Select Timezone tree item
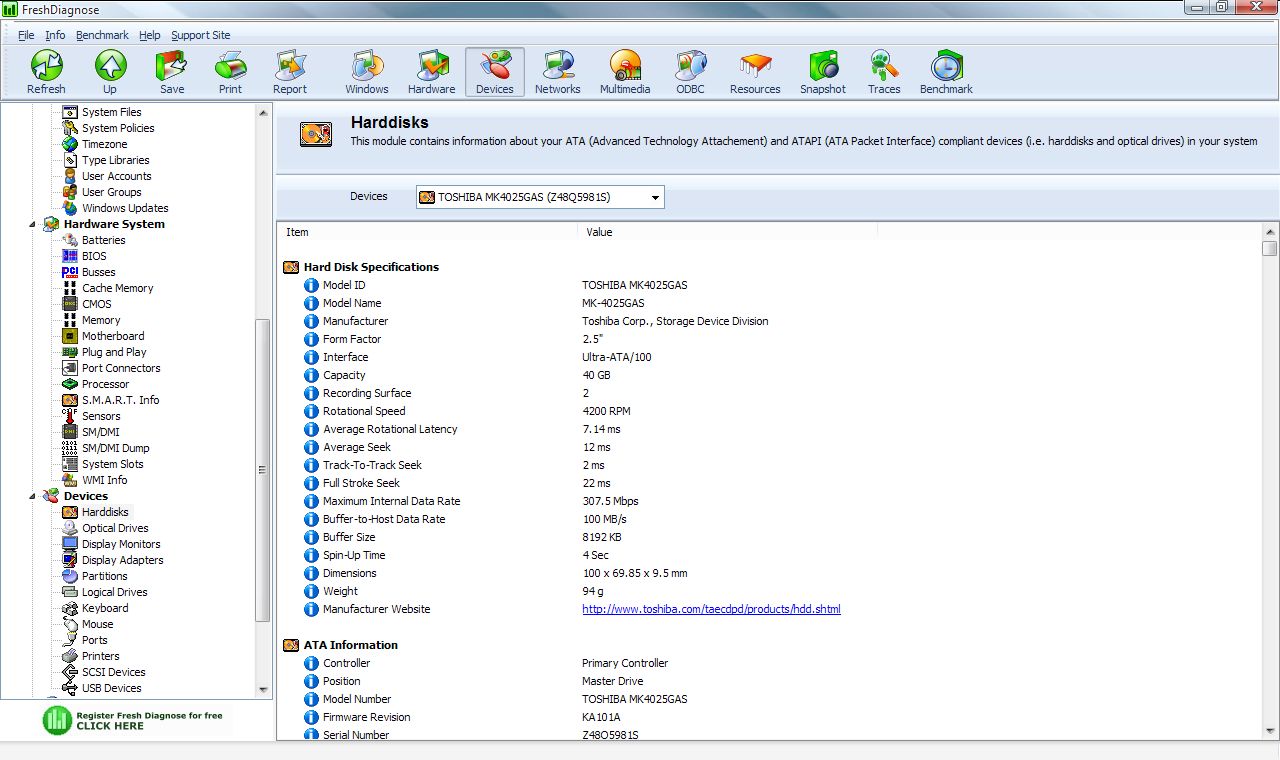 coord(104,144)
